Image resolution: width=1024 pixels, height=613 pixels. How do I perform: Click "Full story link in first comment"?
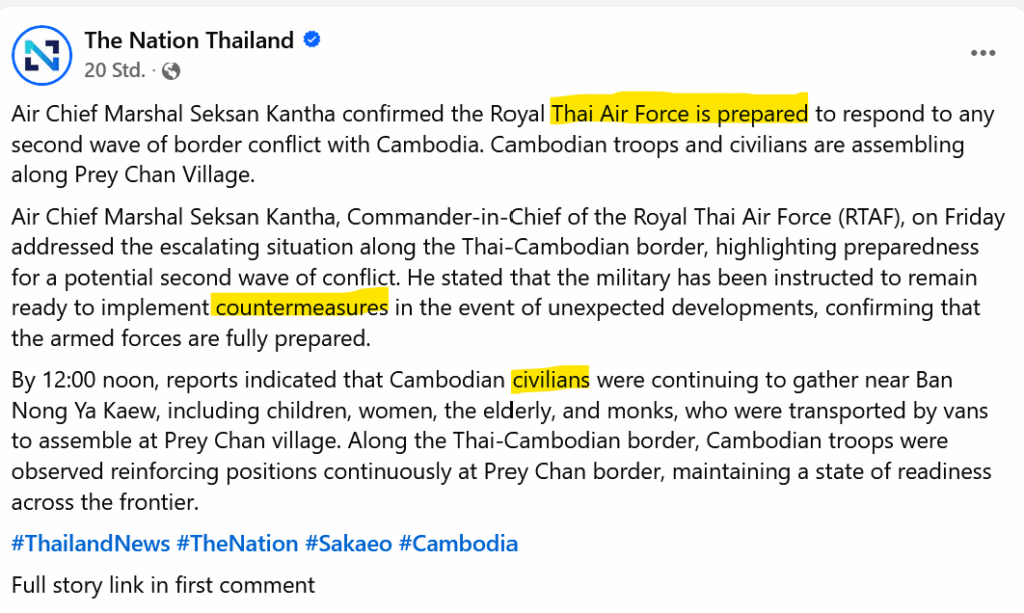163,584
